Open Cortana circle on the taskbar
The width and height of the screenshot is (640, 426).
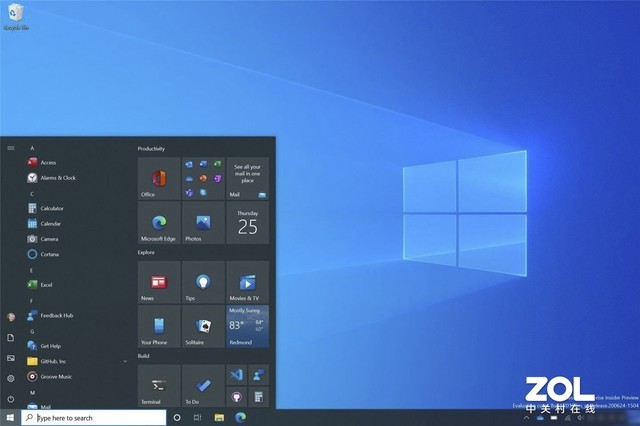point(177,417)
